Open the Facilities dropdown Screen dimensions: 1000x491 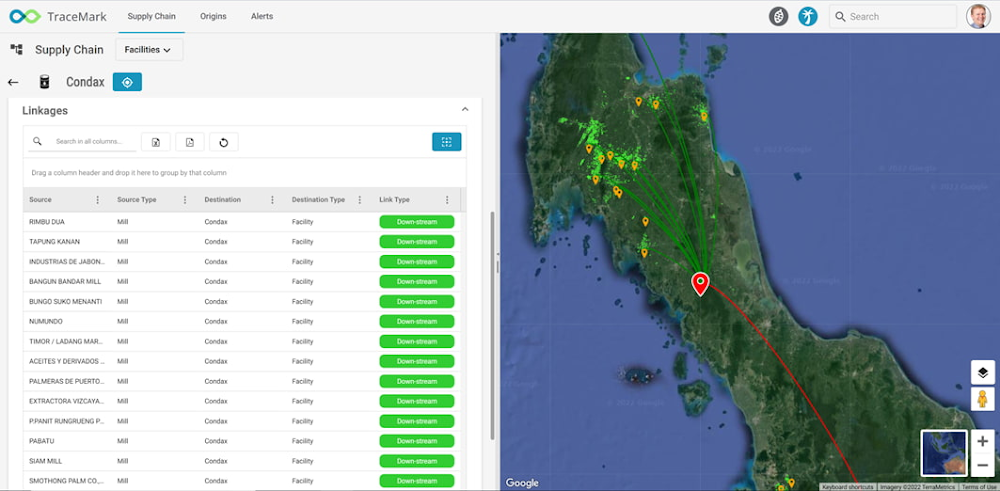click(x=149, y=50)
